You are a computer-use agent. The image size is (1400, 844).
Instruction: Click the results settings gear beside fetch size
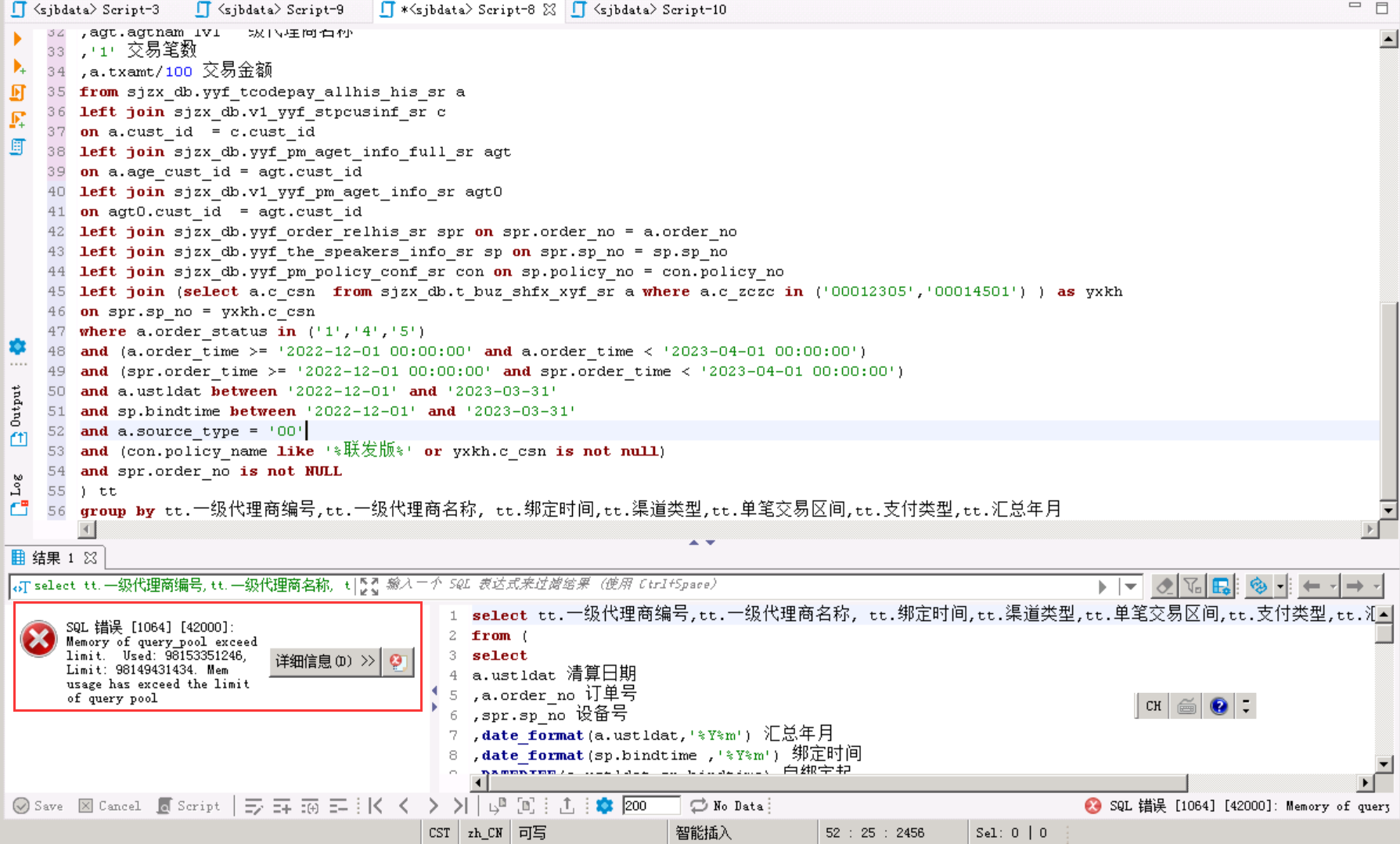tap(604, 806)
